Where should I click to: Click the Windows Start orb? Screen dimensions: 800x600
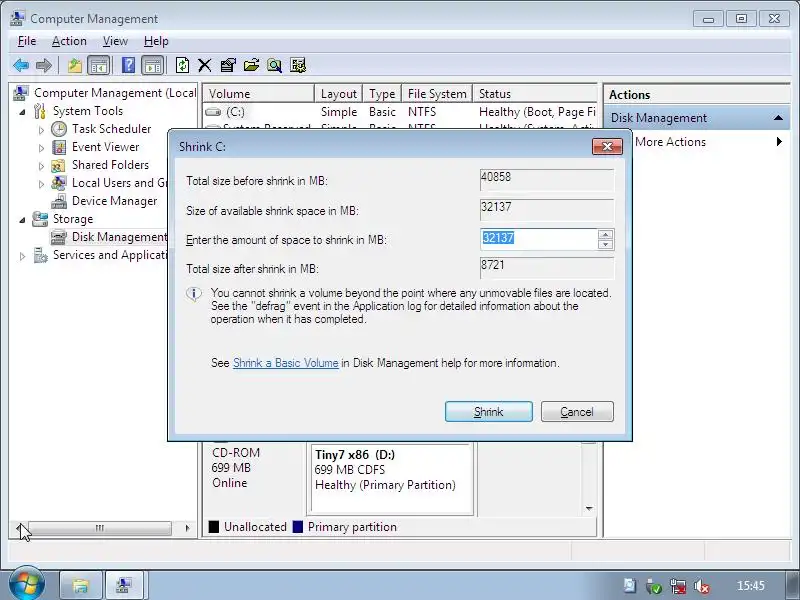point(27,584)
